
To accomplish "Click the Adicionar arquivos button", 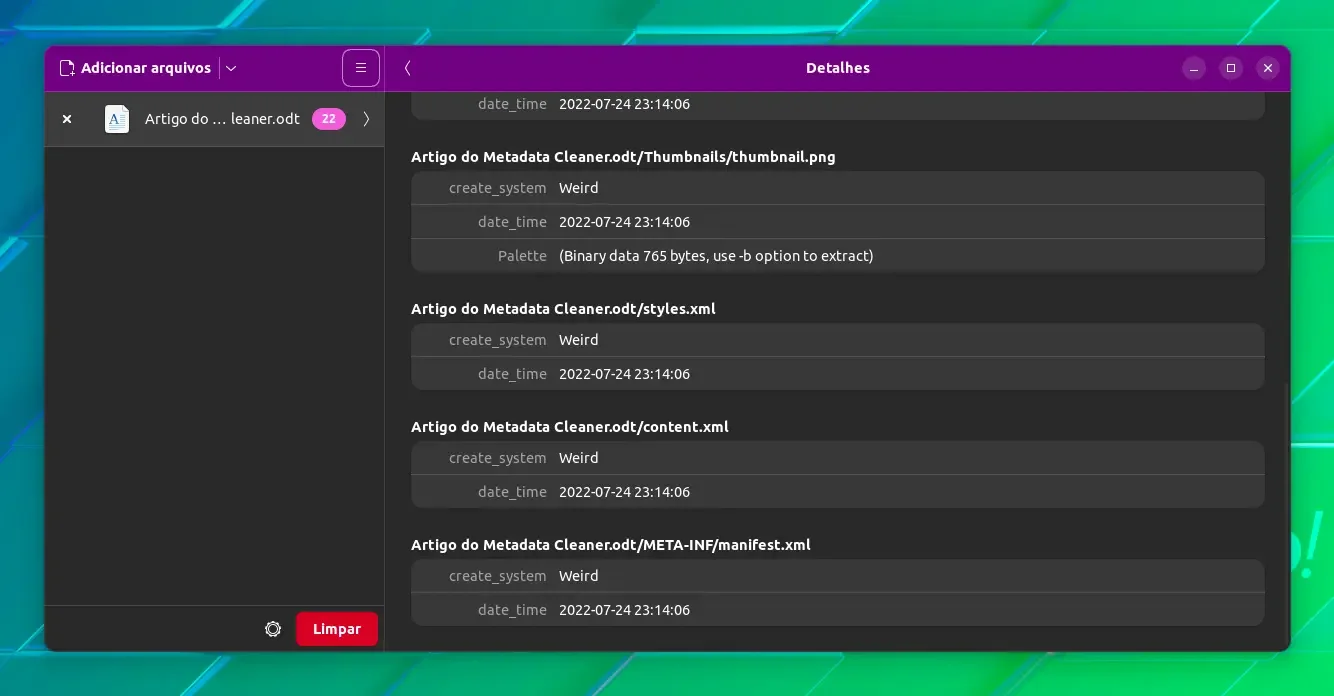I will [x=134, y=68].
